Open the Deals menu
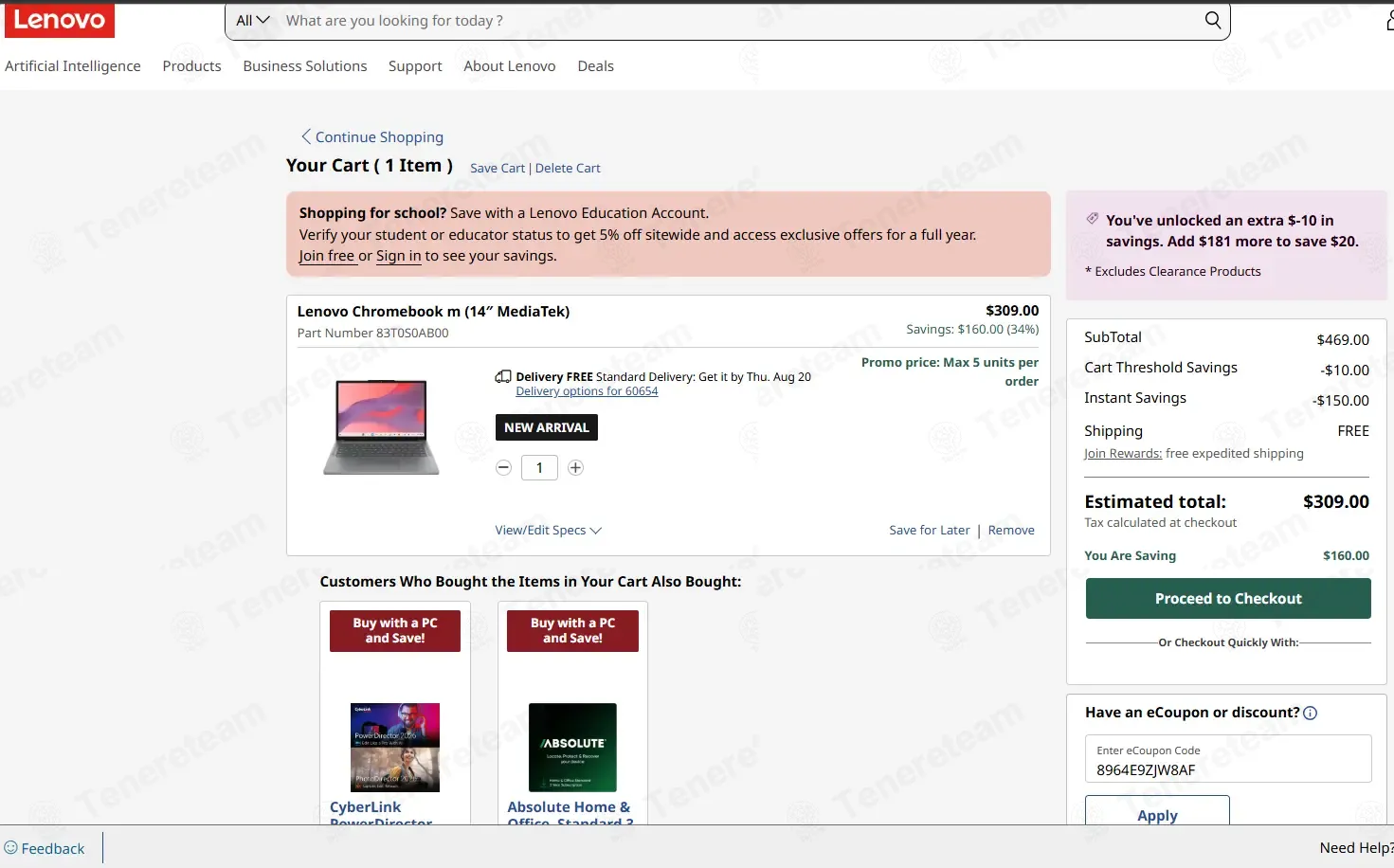1394x868 pixels. 596,65
